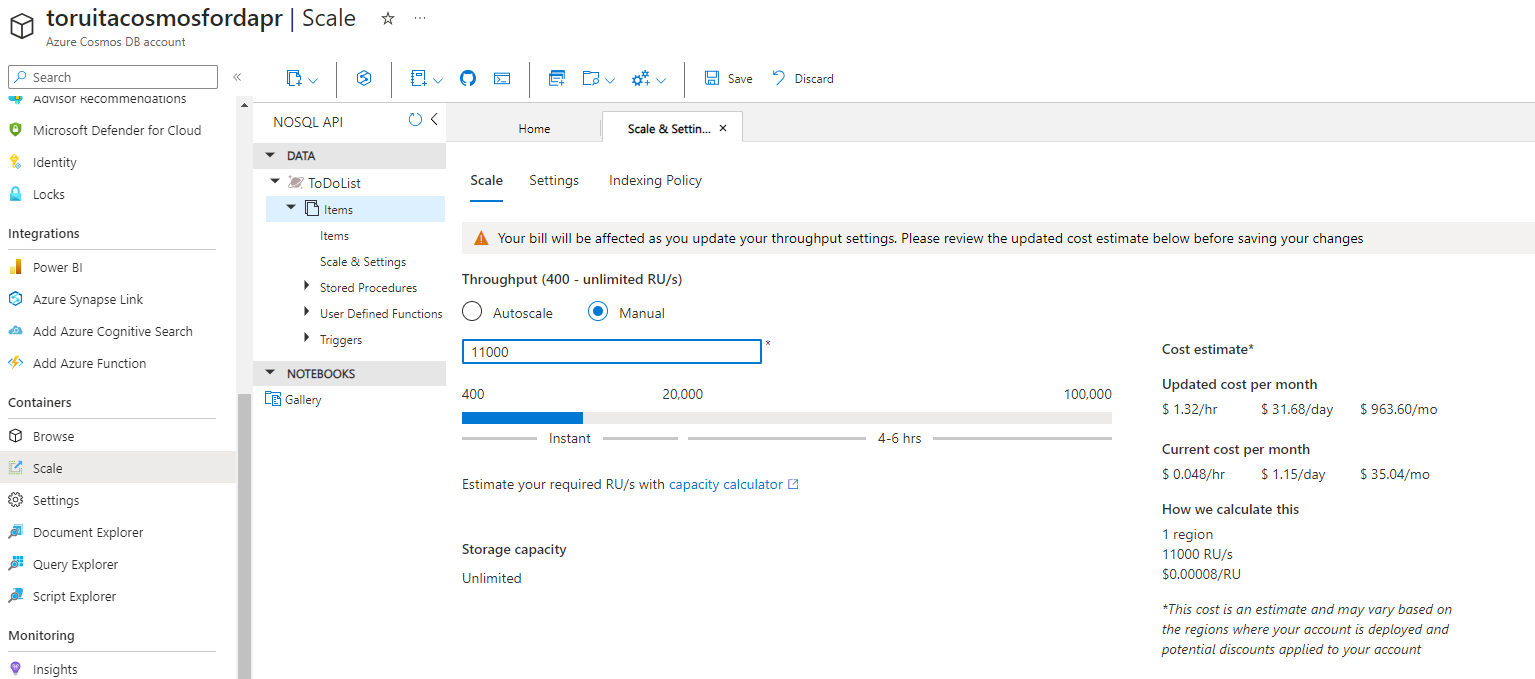Open a new Data Explorer terminal
Screen dimensions: 1535x679
501,78
